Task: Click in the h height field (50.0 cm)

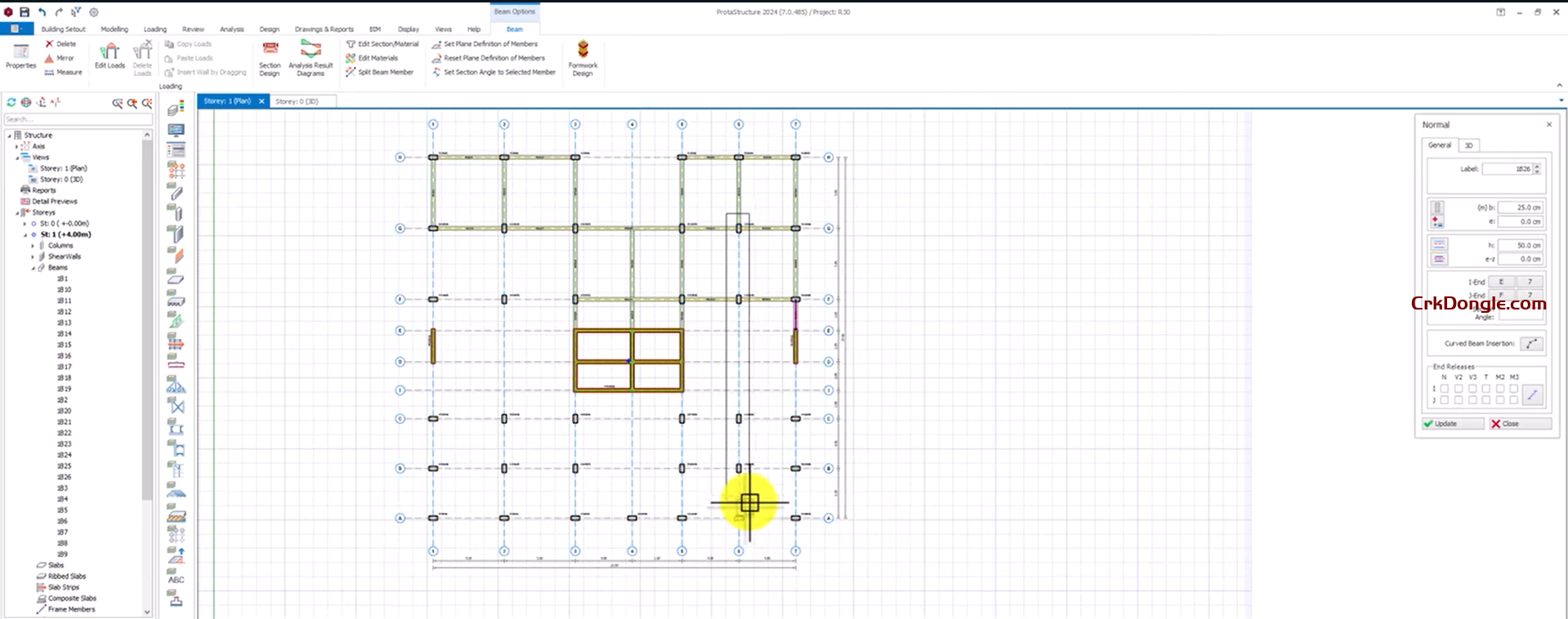Action: [x=1520, y=245]
